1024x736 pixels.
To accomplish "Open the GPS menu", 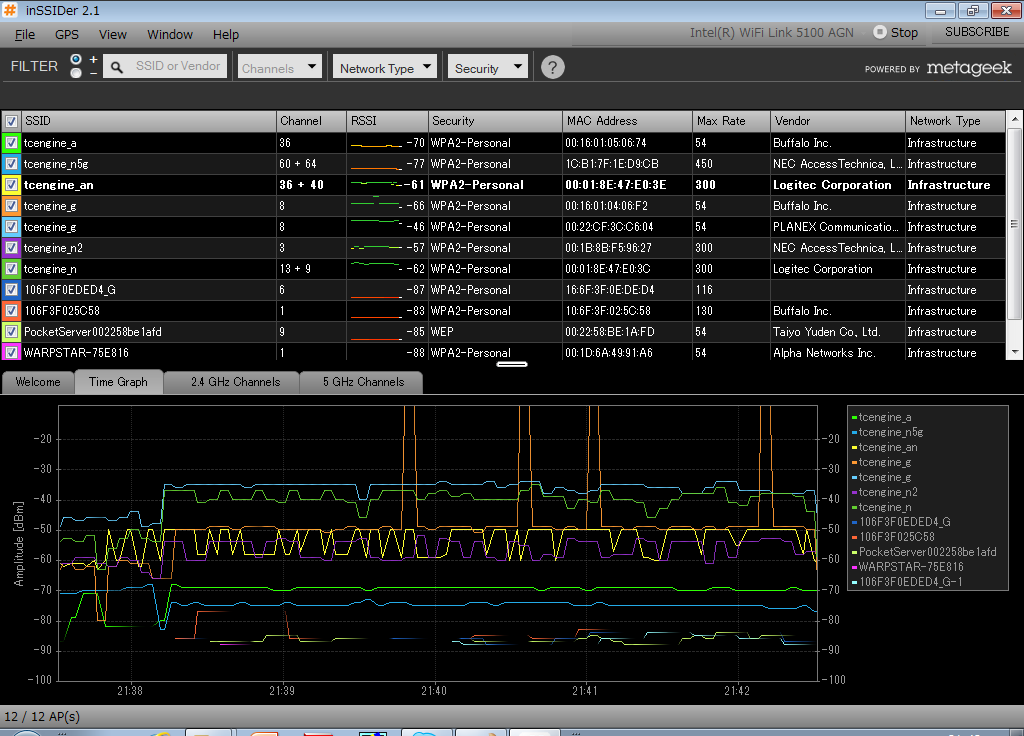I will tap(67, 35).
